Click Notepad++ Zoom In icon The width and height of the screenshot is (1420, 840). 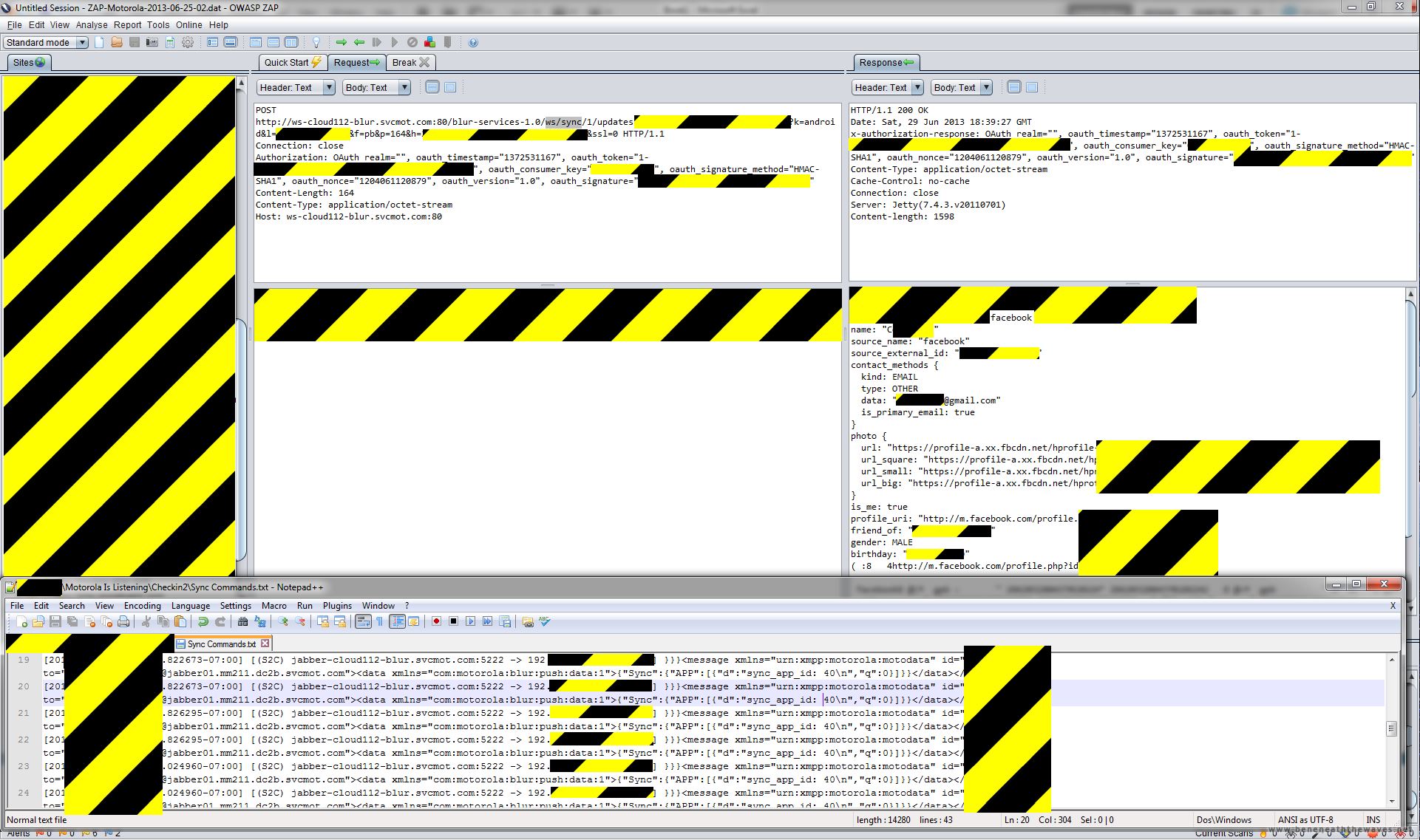(283, 622)
